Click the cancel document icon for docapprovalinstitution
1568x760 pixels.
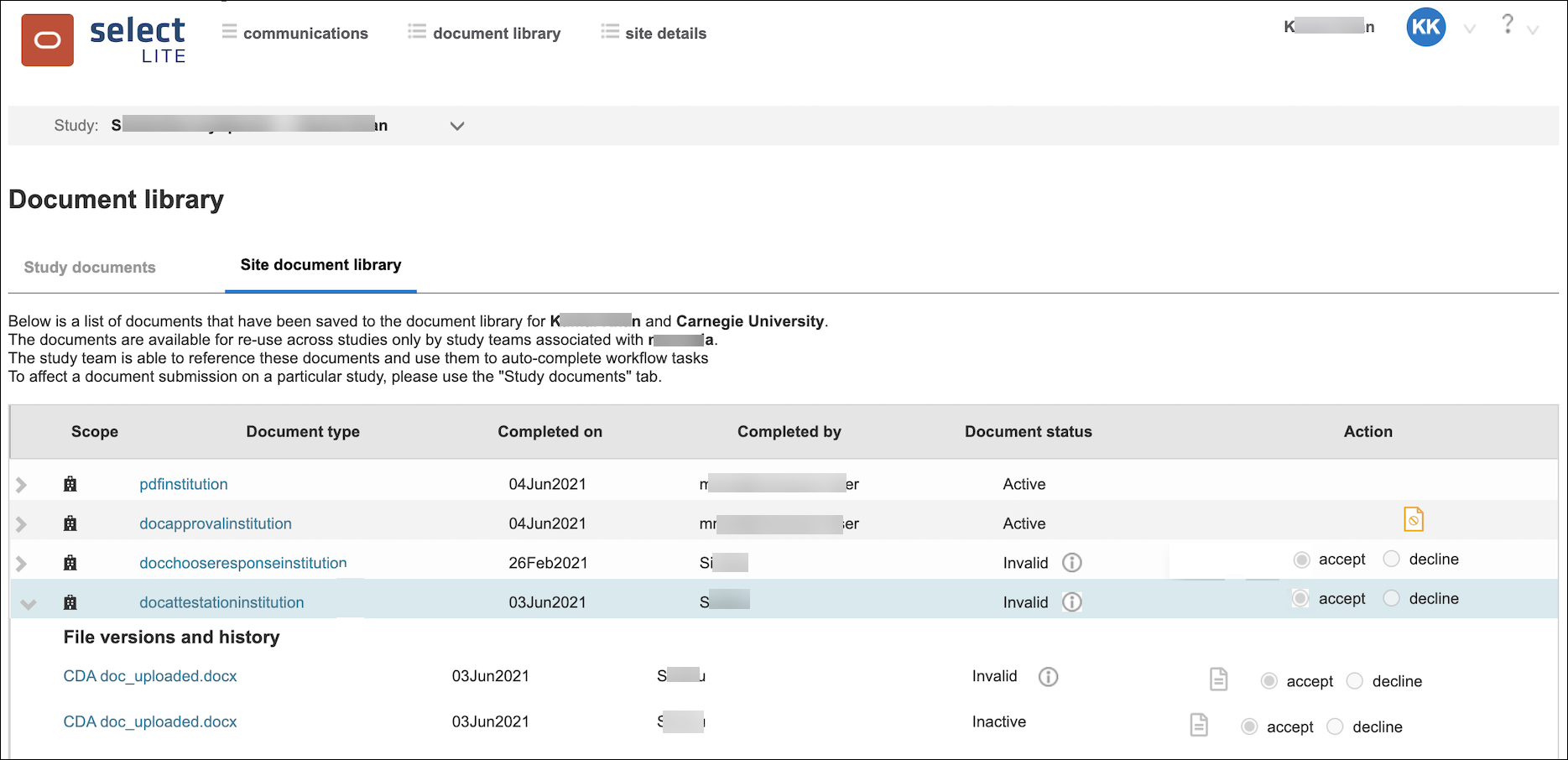coord(1413,518)
